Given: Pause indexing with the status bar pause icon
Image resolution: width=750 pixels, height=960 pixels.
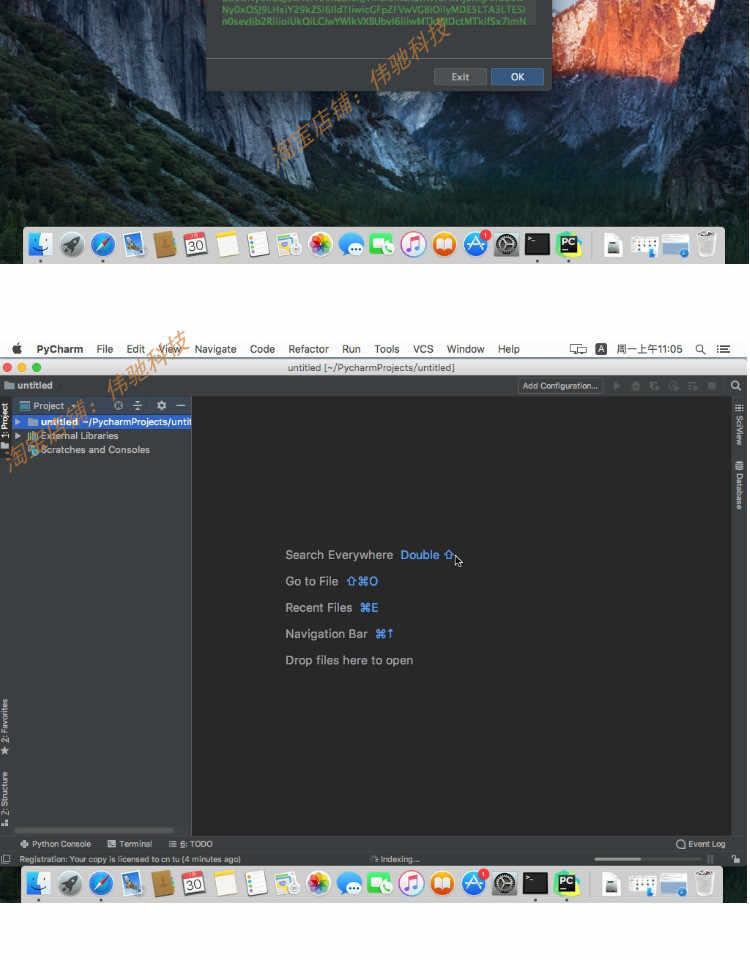Looking at the screenshot, I should point(710,860).
